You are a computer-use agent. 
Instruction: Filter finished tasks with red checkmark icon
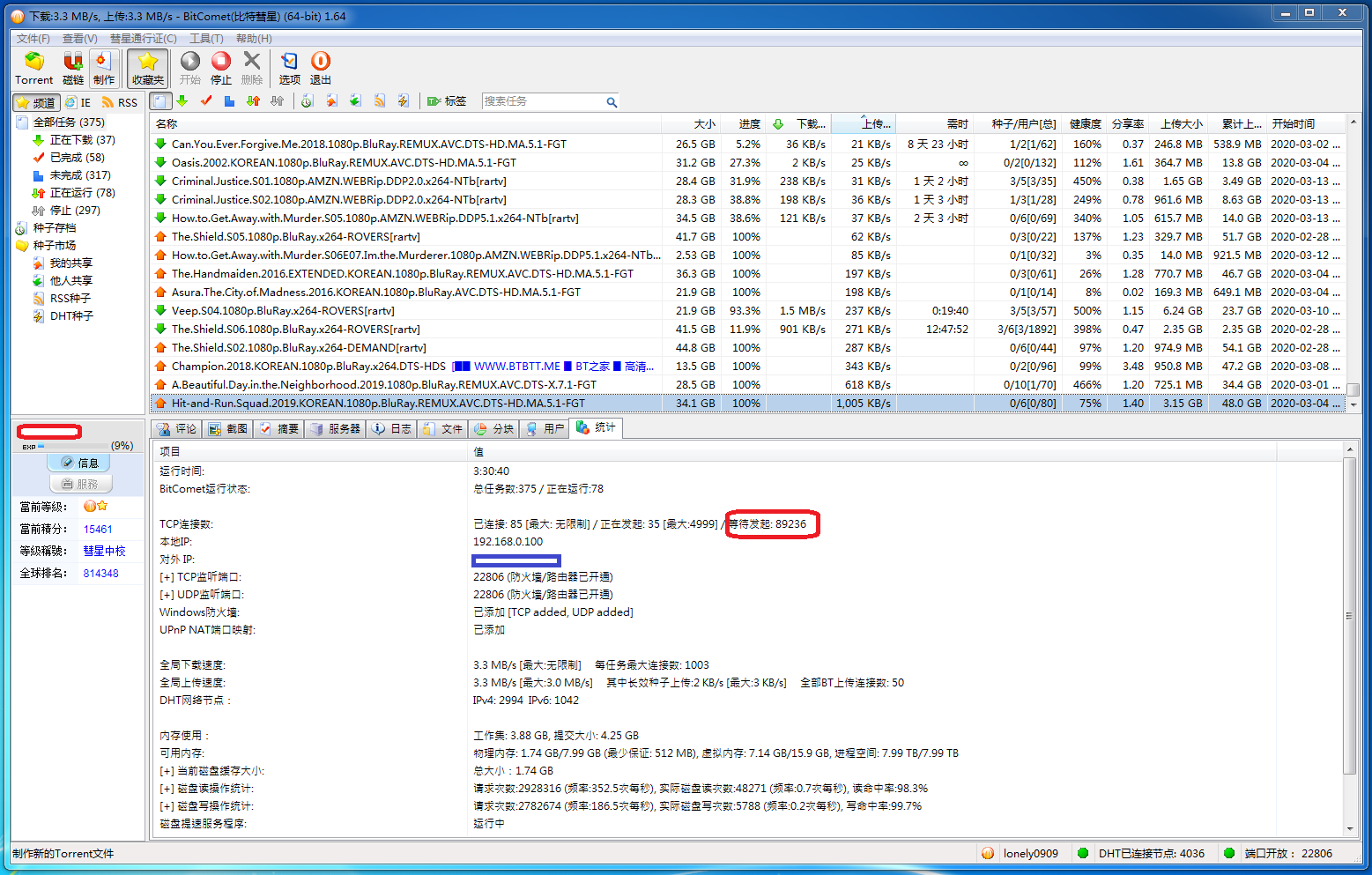(205, 100)
